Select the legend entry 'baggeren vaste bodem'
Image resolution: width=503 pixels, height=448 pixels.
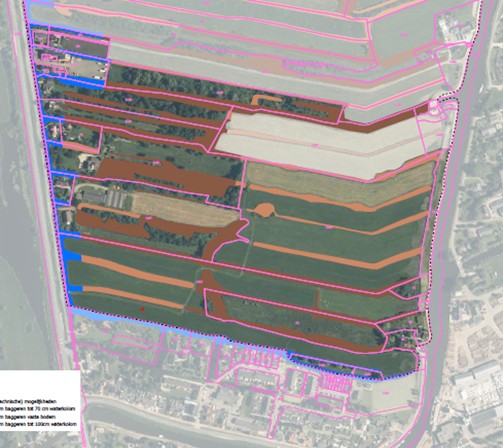pos(29,416)
